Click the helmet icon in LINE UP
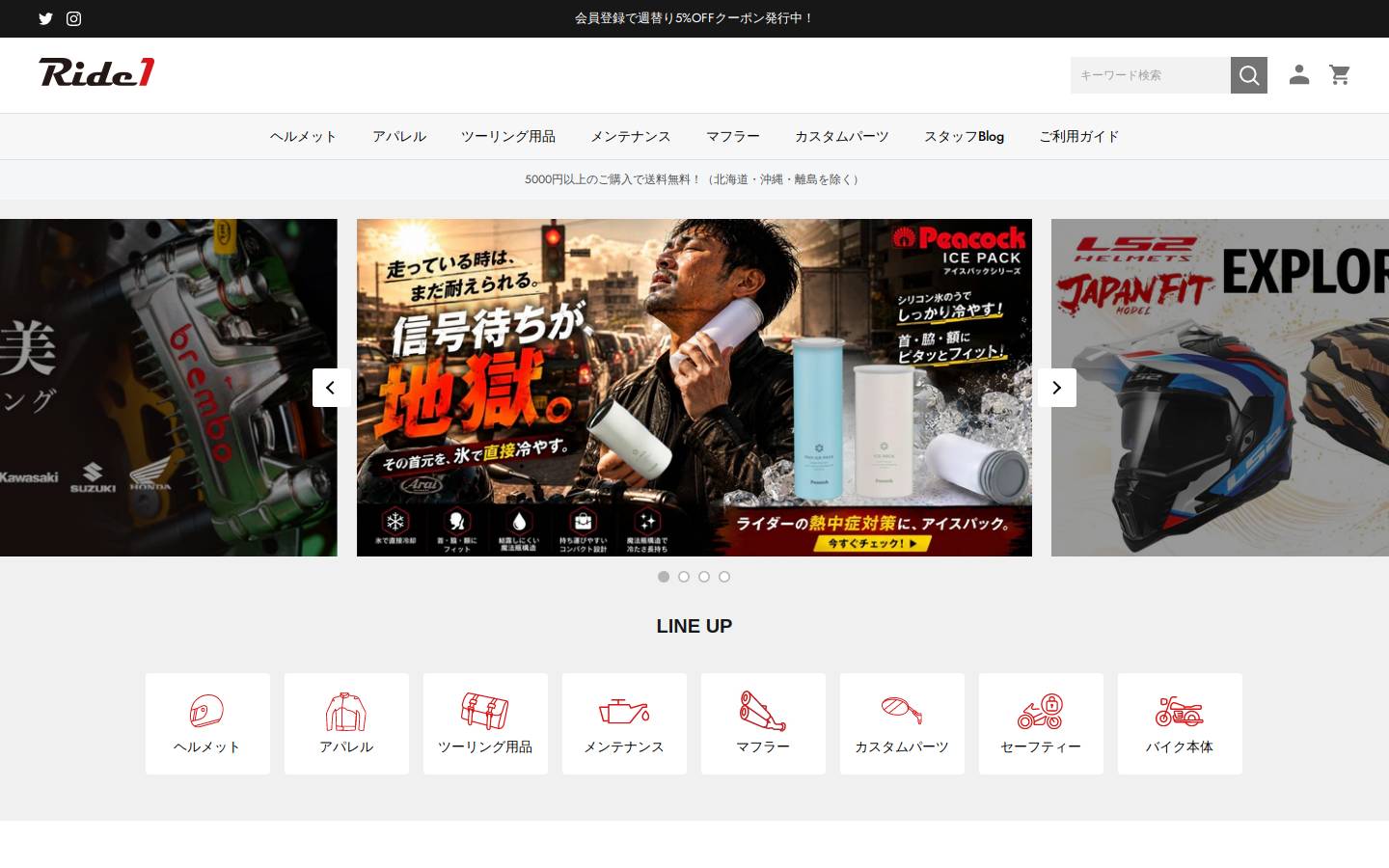1389x868 pixels. 206,712
